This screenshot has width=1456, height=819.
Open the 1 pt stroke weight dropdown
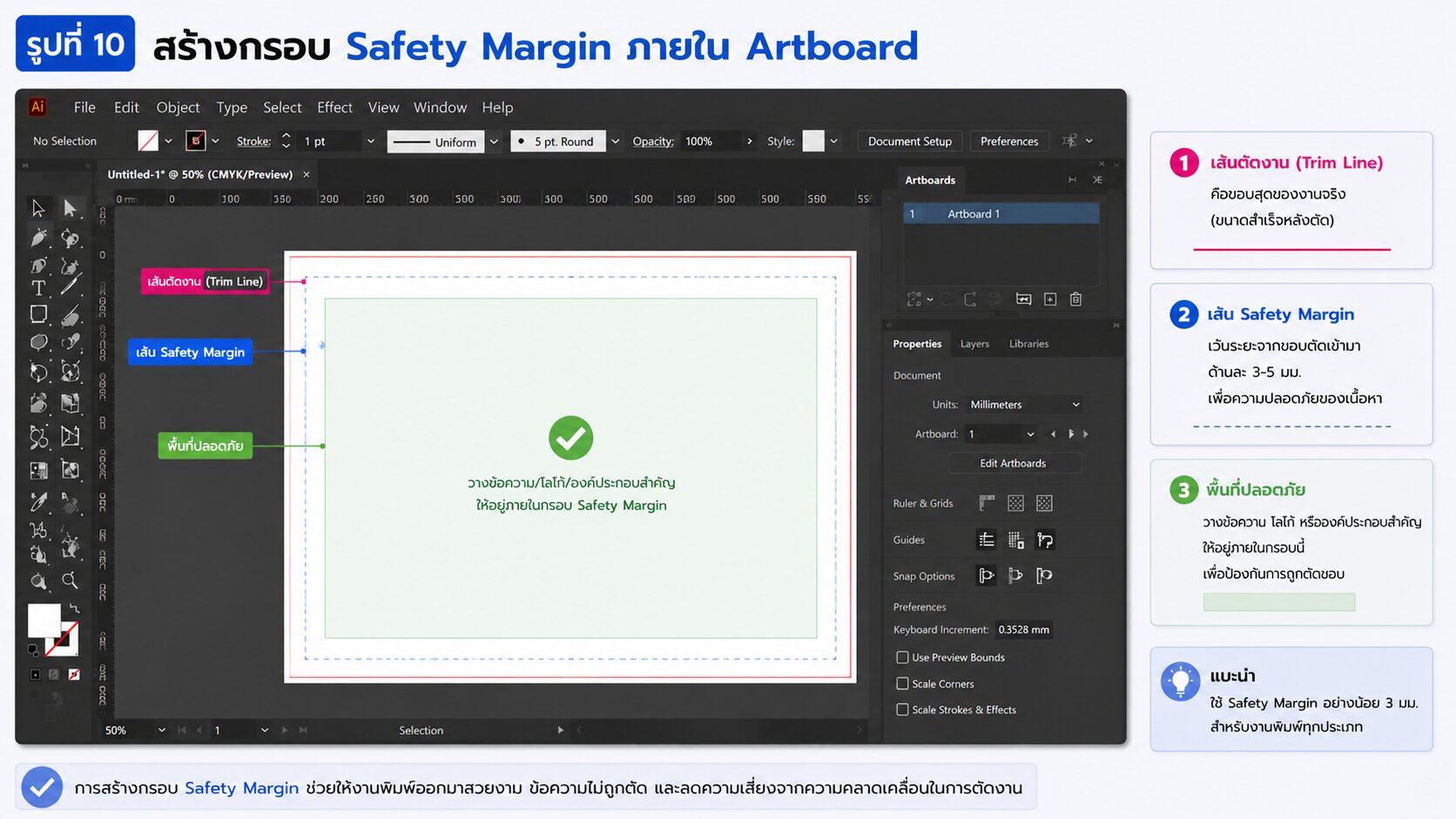[x=371, y=141]
